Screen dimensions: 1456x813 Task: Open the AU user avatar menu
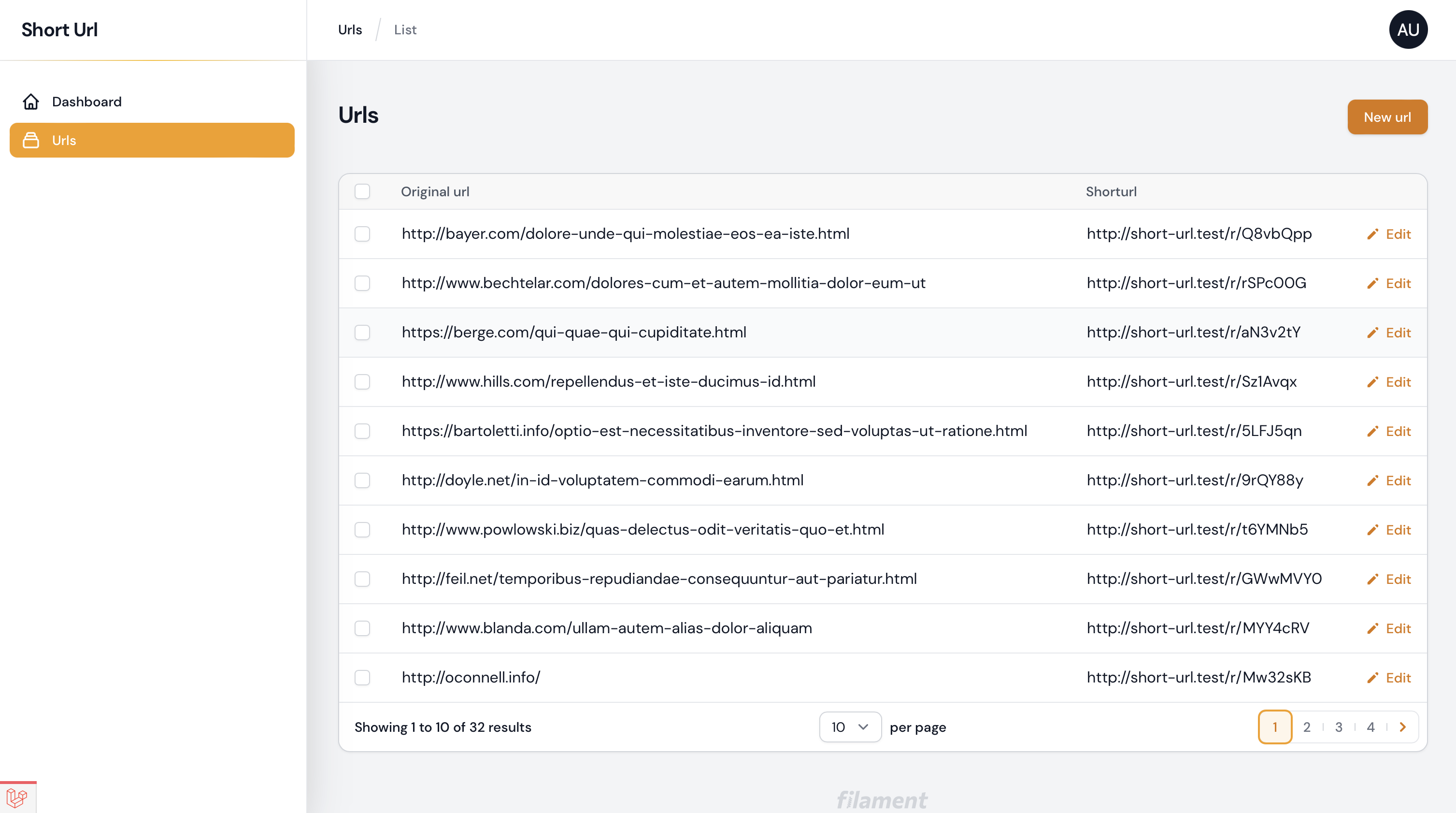coord(1408,30)
